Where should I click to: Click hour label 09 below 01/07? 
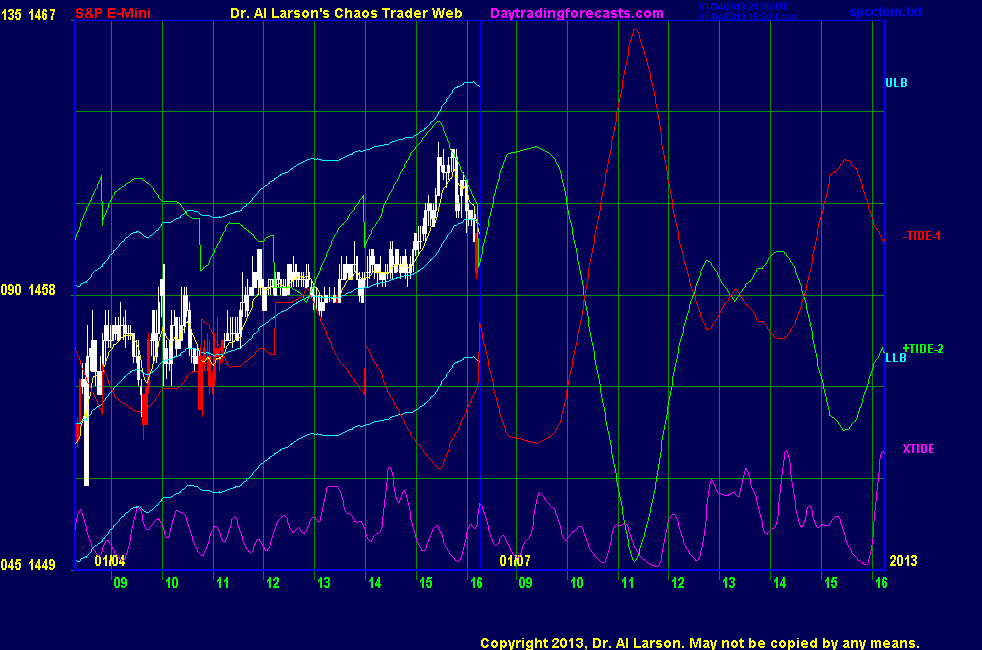click(x=525, y=583)
